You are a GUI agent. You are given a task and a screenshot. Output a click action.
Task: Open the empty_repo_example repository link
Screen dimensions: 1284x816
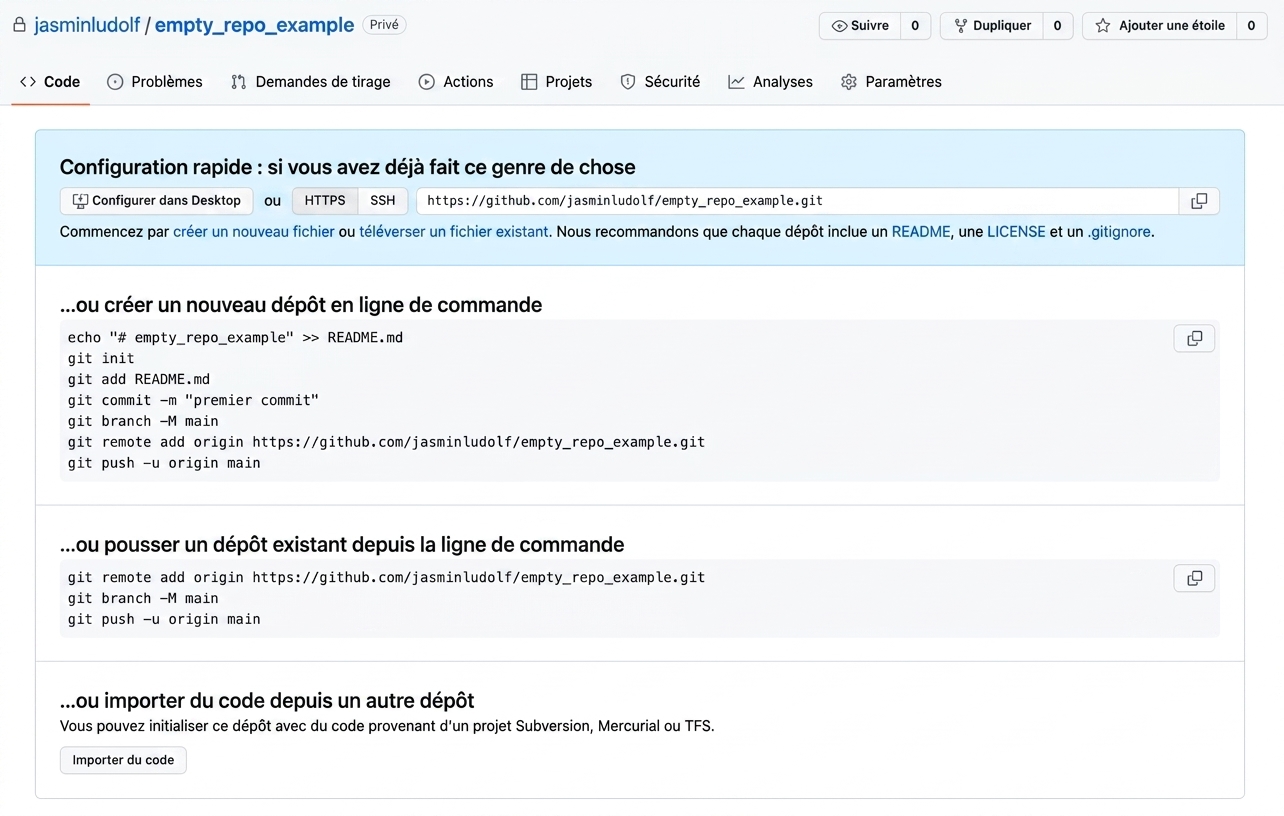click(254, 25)
